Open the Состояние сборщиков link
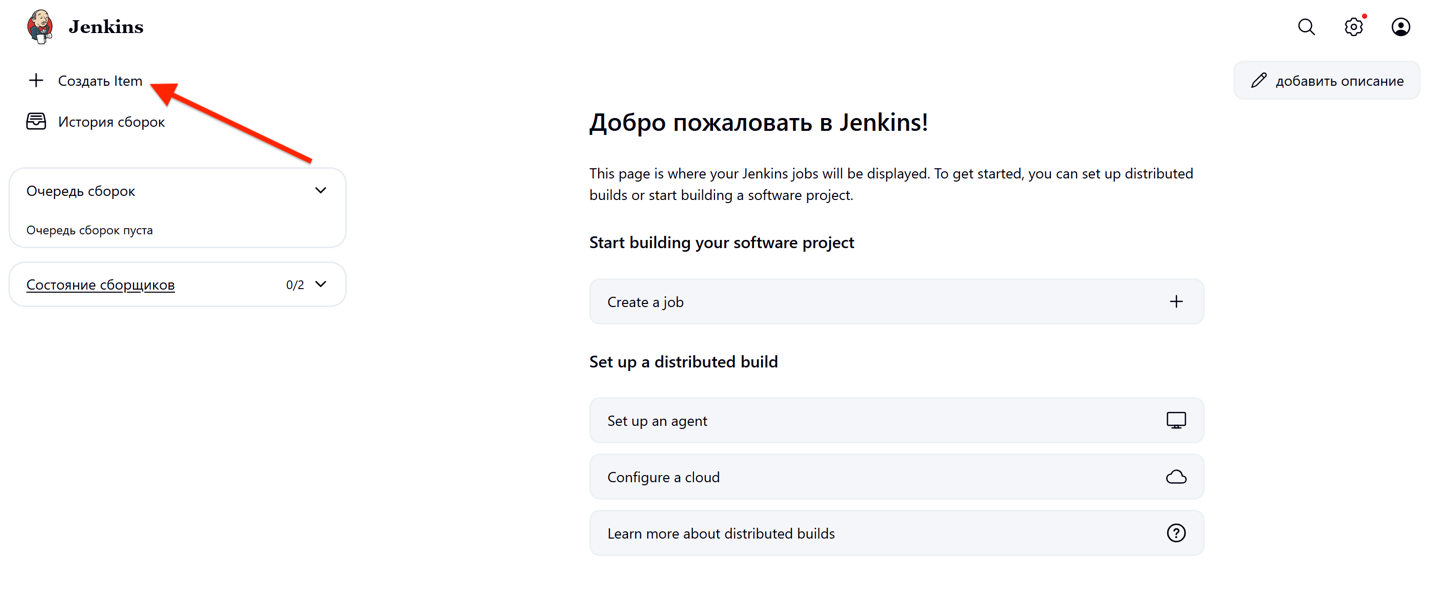 (x=100, y=284)
